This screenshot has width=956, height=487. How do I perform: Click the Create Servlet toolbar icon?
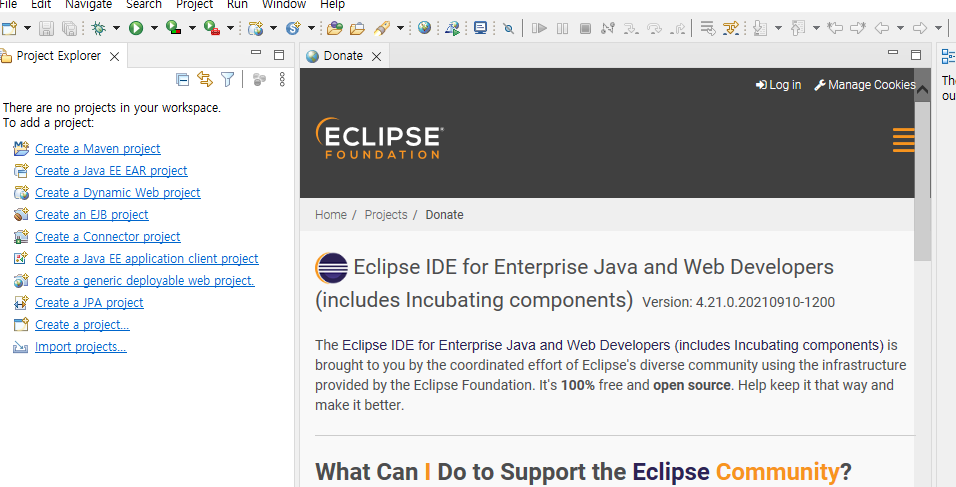tap(294, 28)
